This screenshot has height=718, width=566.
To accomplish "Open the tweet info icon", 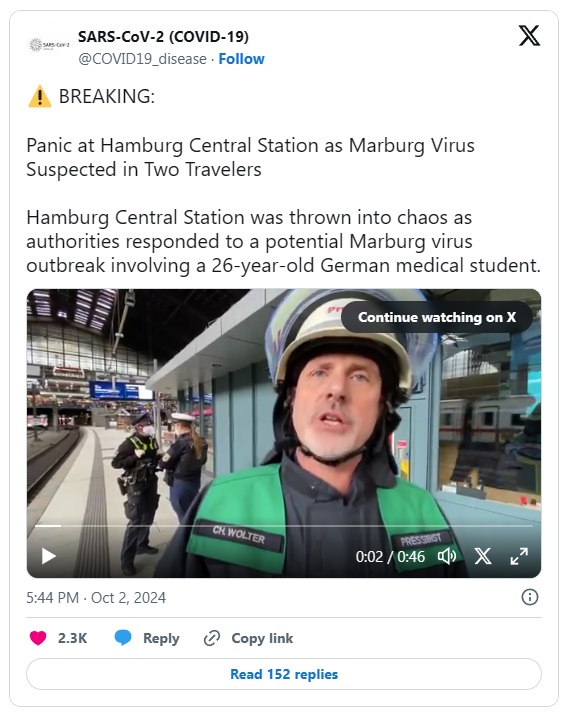I will [530, 597].
